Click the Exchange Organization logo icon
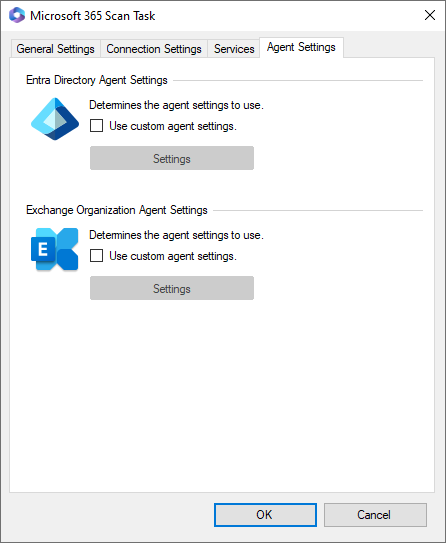This screenshot has height=543, width=446. [x=55, y=249]
